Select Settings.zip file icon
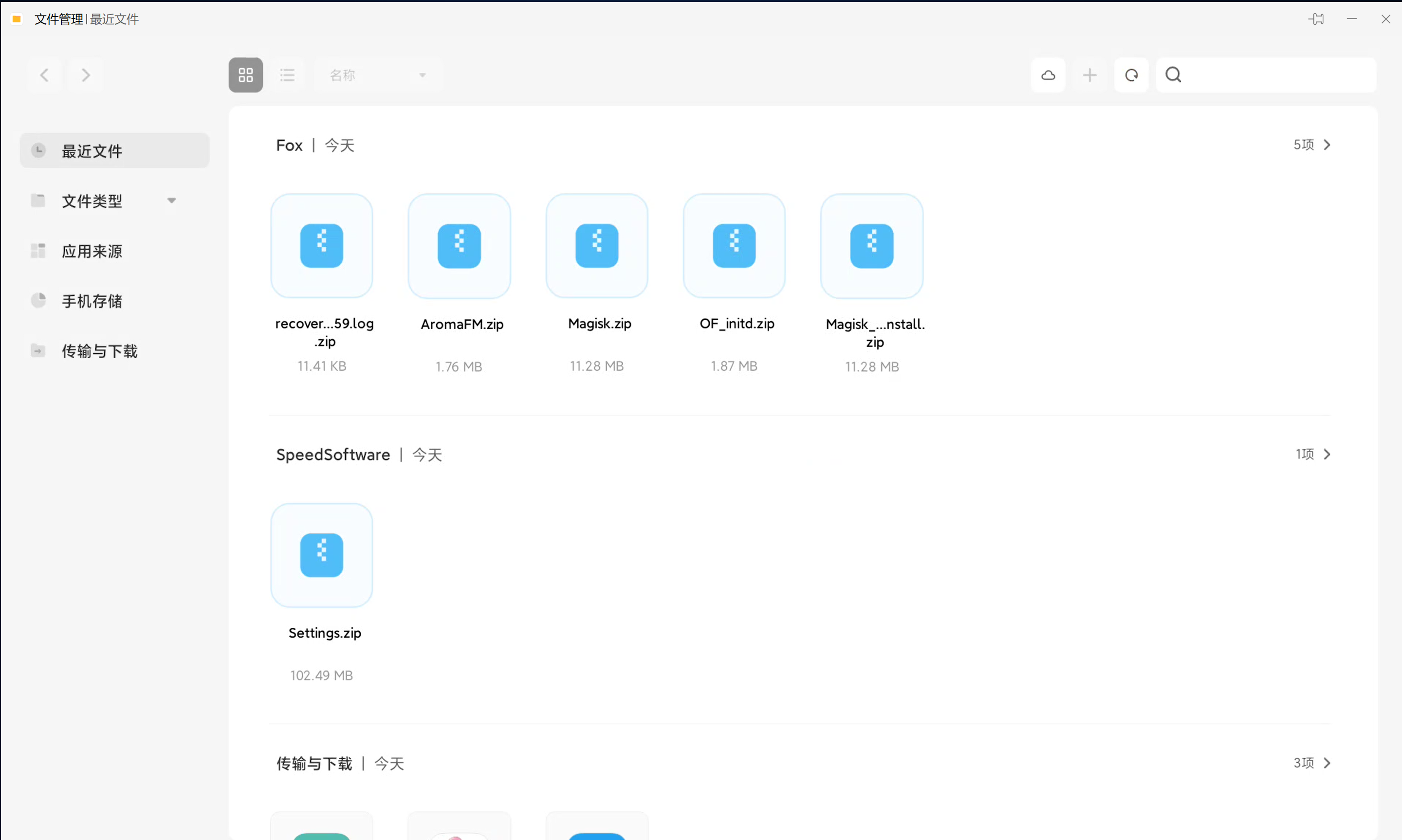 tap(321, 555)
